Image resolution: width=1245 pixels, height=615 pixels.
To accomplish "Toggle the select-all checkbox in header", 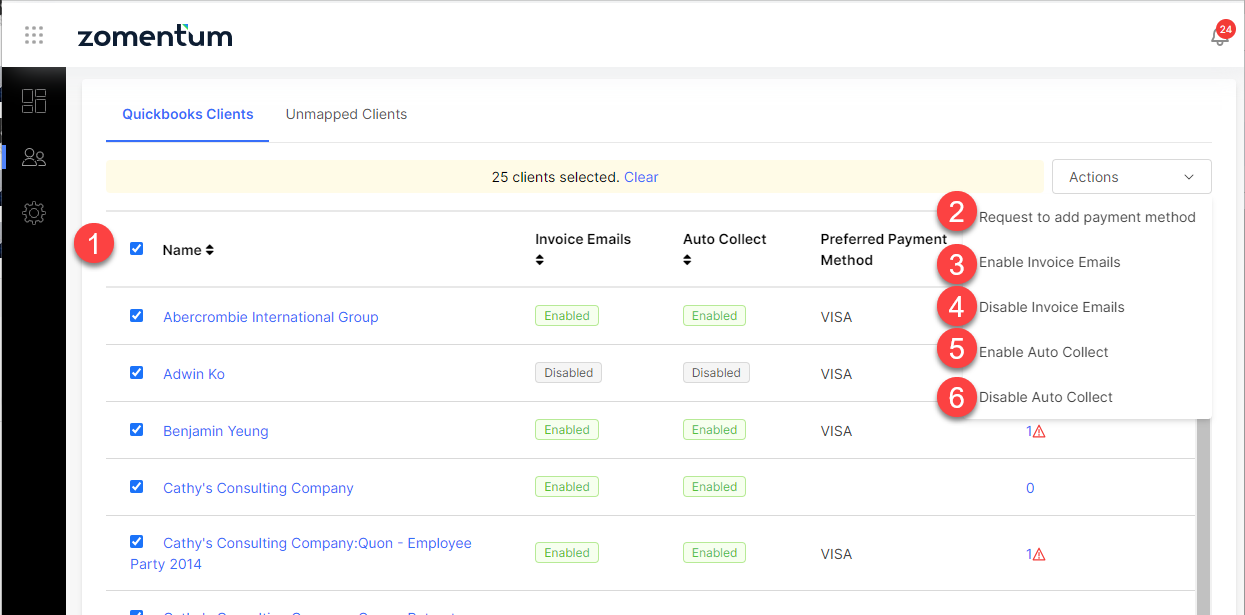I will [x=137, y=249].
